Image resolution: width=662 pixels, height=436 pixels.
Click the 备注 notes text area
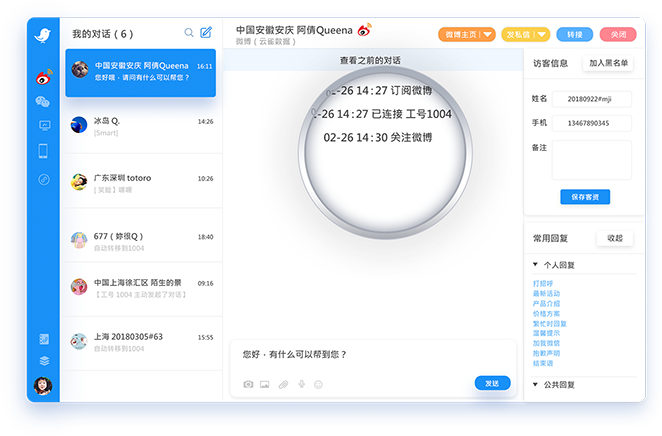tap(592, 160)
